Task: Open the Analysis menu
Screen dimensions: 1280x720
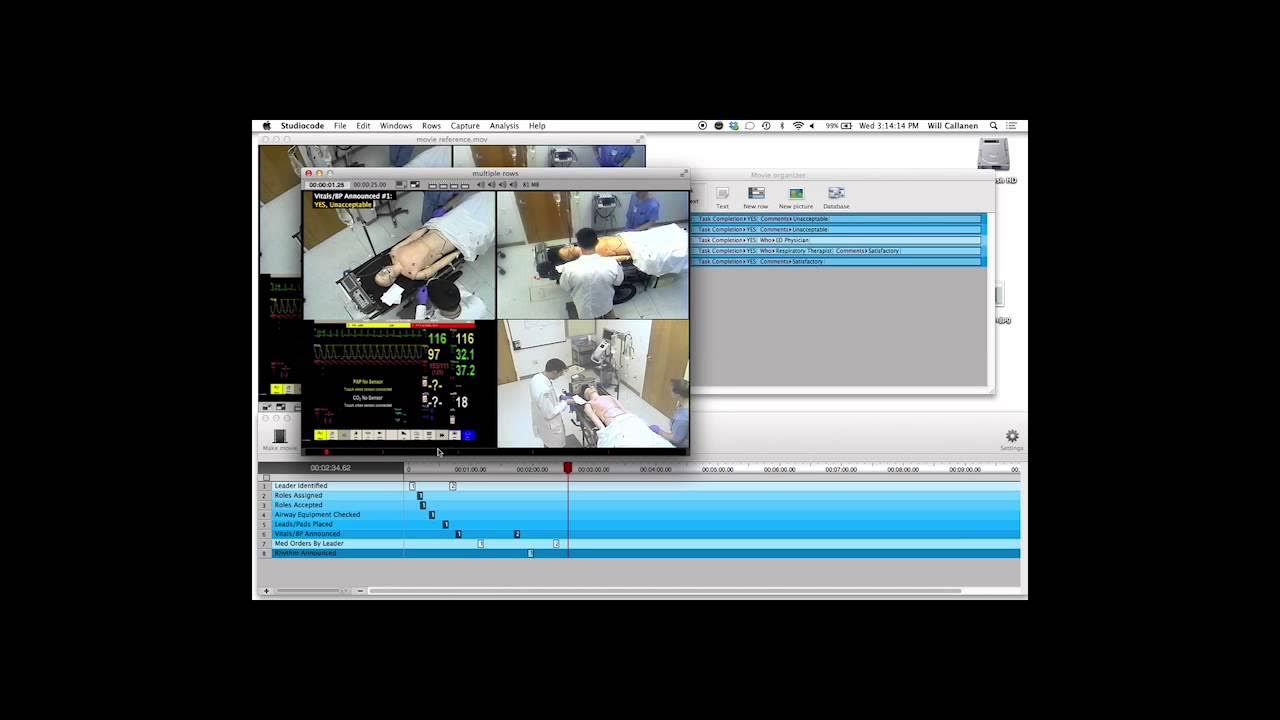Action: click(x=504, y=125)
